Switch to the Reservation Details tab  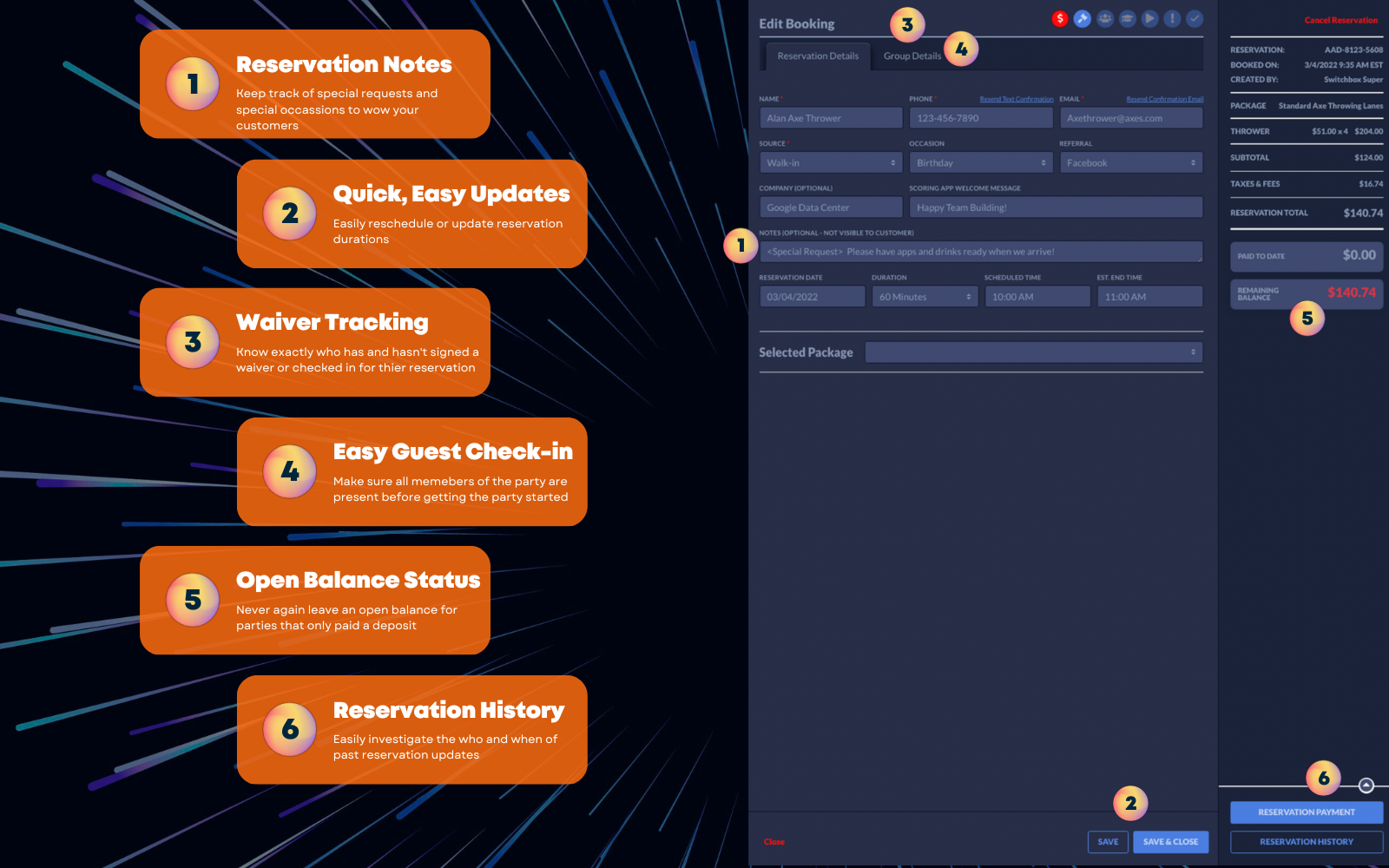pos(818,56)
